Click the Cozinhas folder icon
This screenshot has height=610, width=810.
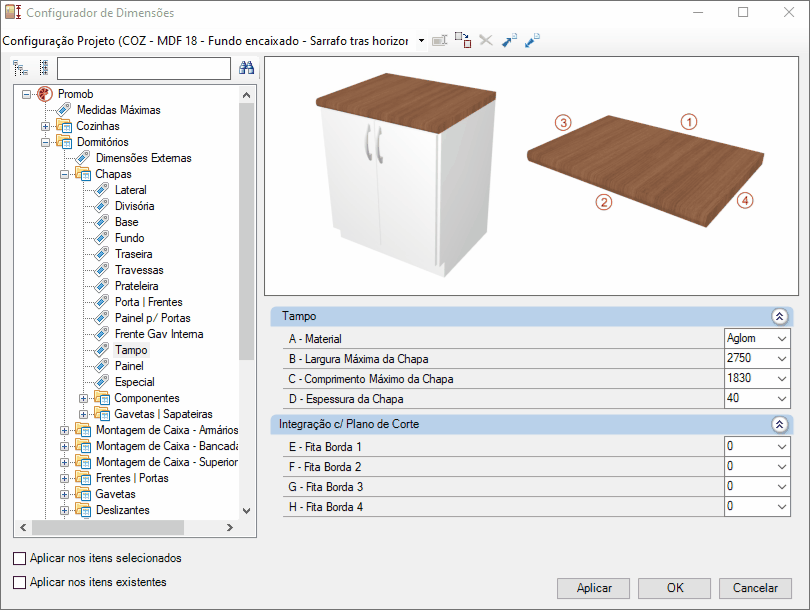64,126
